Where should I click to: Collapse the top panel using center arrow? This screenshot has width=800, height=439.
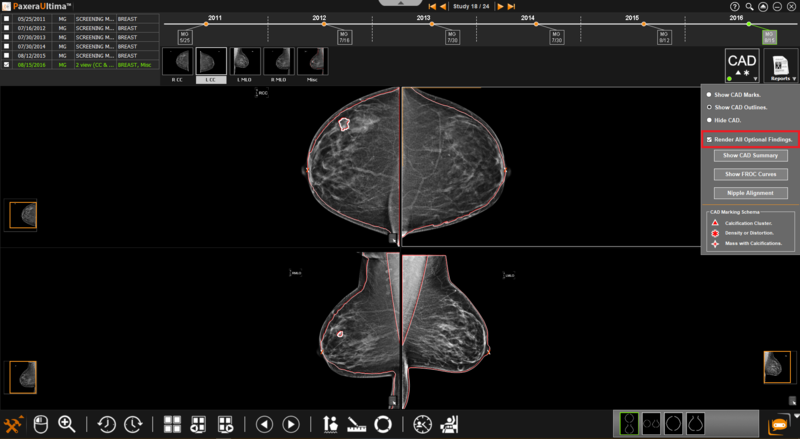point(401,4)
